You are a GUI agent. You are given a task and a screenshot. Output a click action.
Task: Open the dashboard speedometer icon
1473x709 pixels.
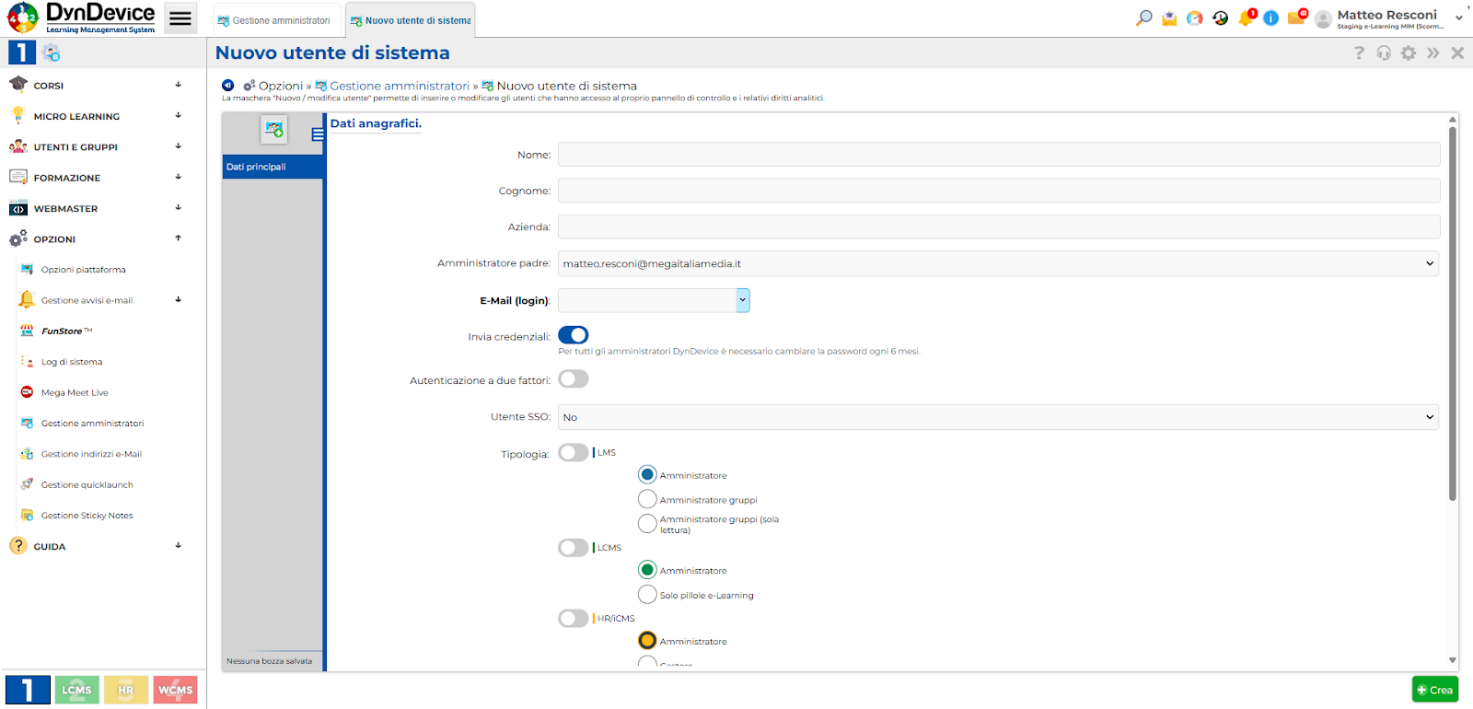[x=1194, y=18]
